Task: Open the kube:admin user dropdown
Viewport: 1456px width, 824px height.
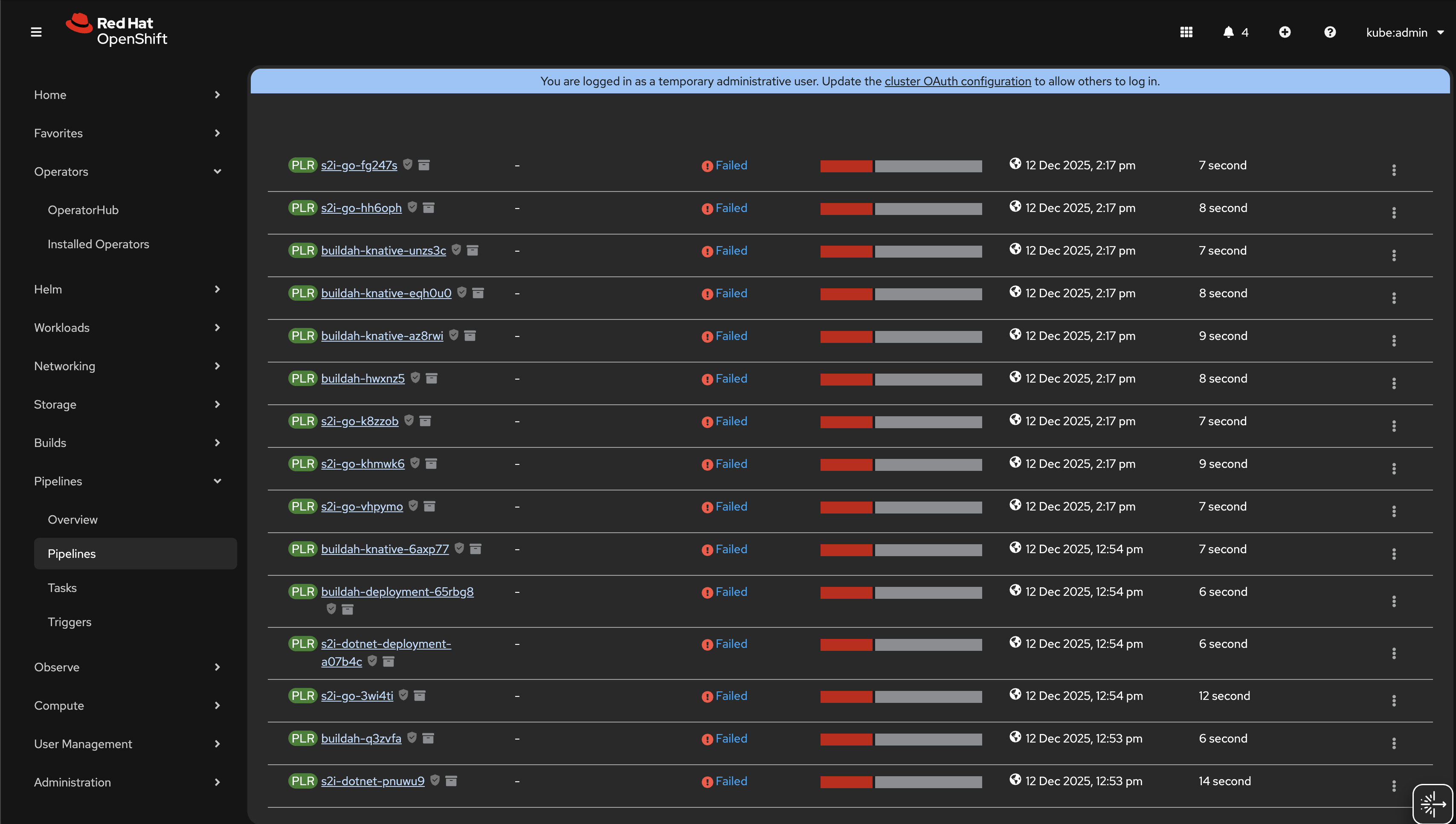Action: click(1404, 33)
